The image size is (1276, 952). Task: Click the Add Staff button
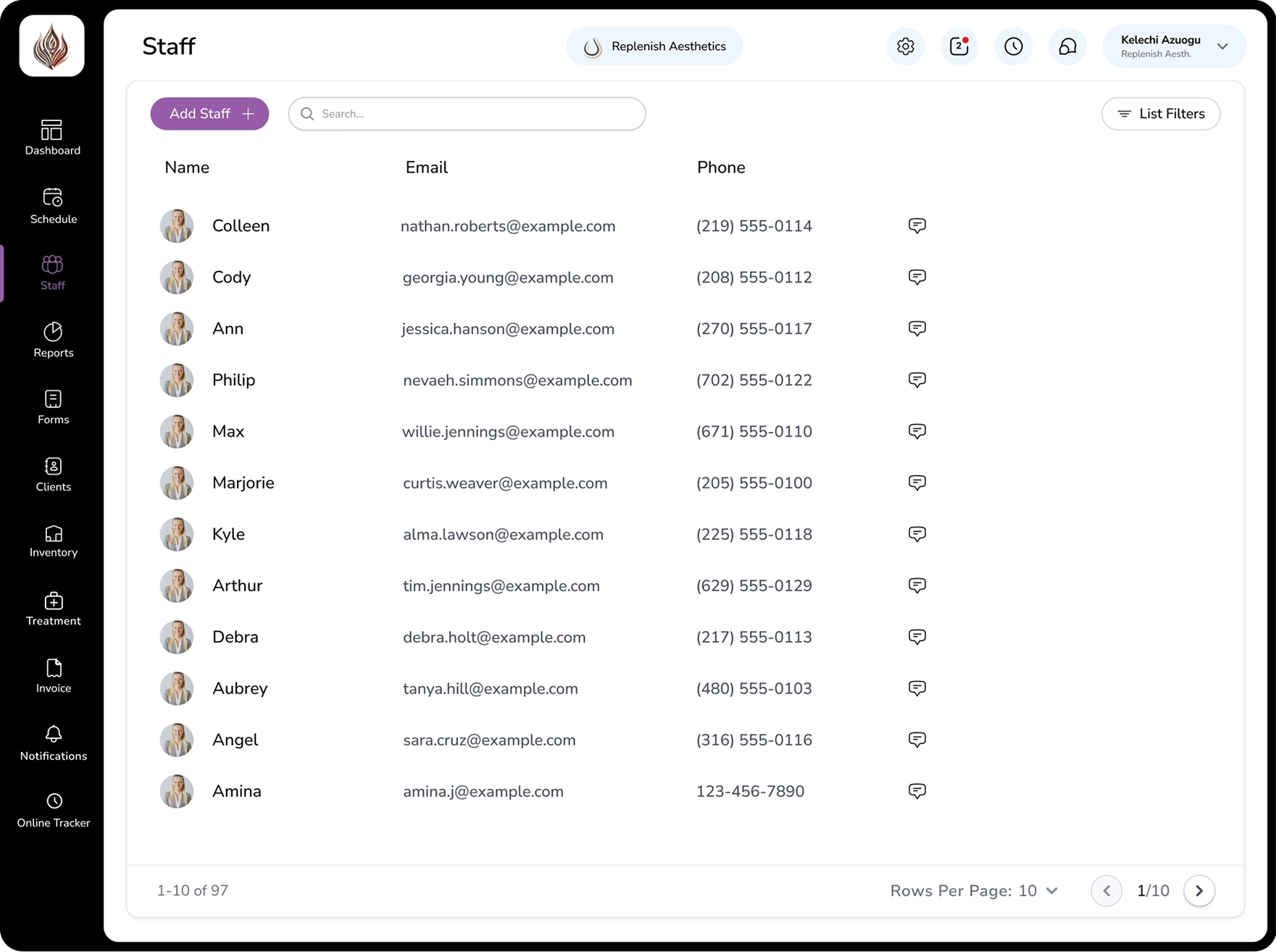[x=209, y=114]
